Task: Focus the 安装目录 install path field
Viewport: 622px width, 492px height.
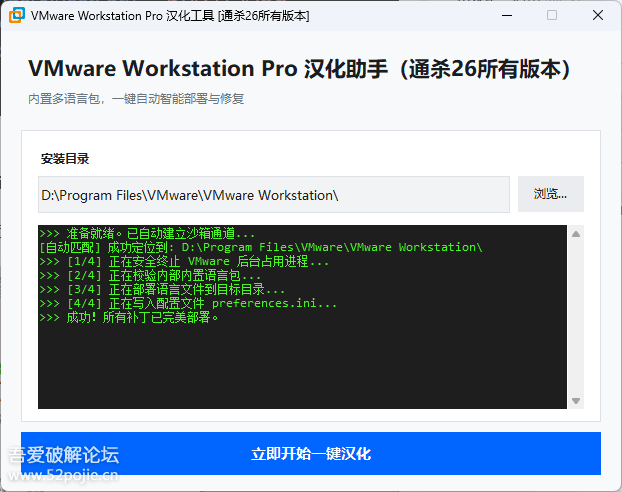Action: [274, 195]
